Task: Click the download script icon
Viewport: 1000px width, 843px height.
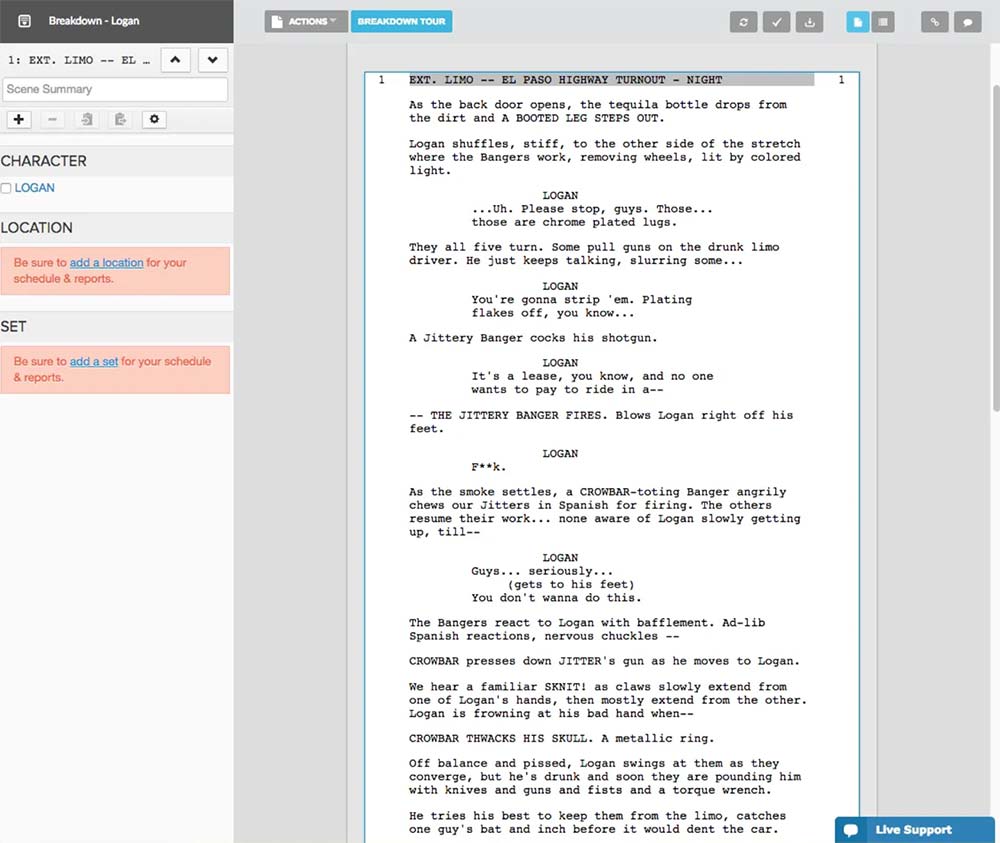Action: click(x=809, y=21)
